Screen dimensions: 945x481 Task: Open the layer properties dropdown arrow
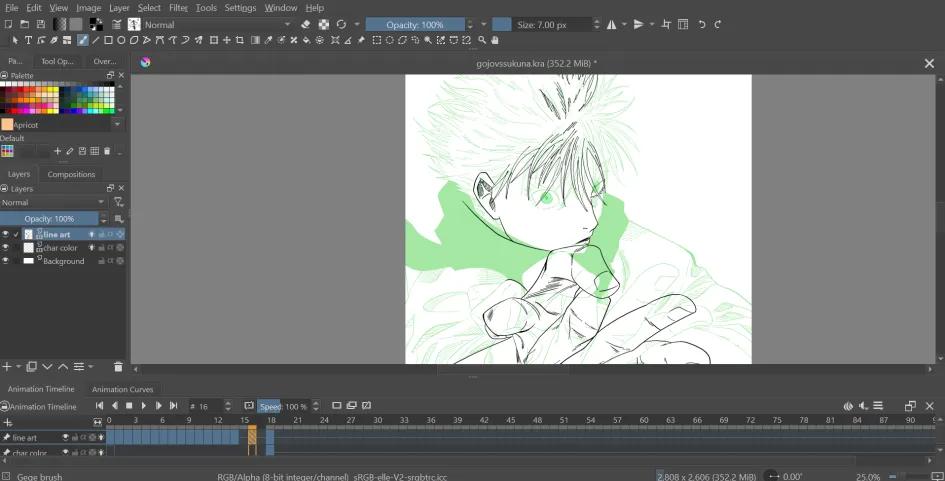90,366
